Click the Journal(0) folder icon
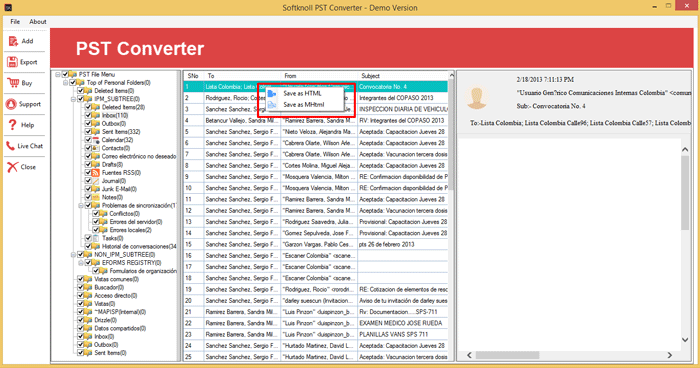This screenshot has height=368, width=700. pyautogui.click(x=96, y=181)
